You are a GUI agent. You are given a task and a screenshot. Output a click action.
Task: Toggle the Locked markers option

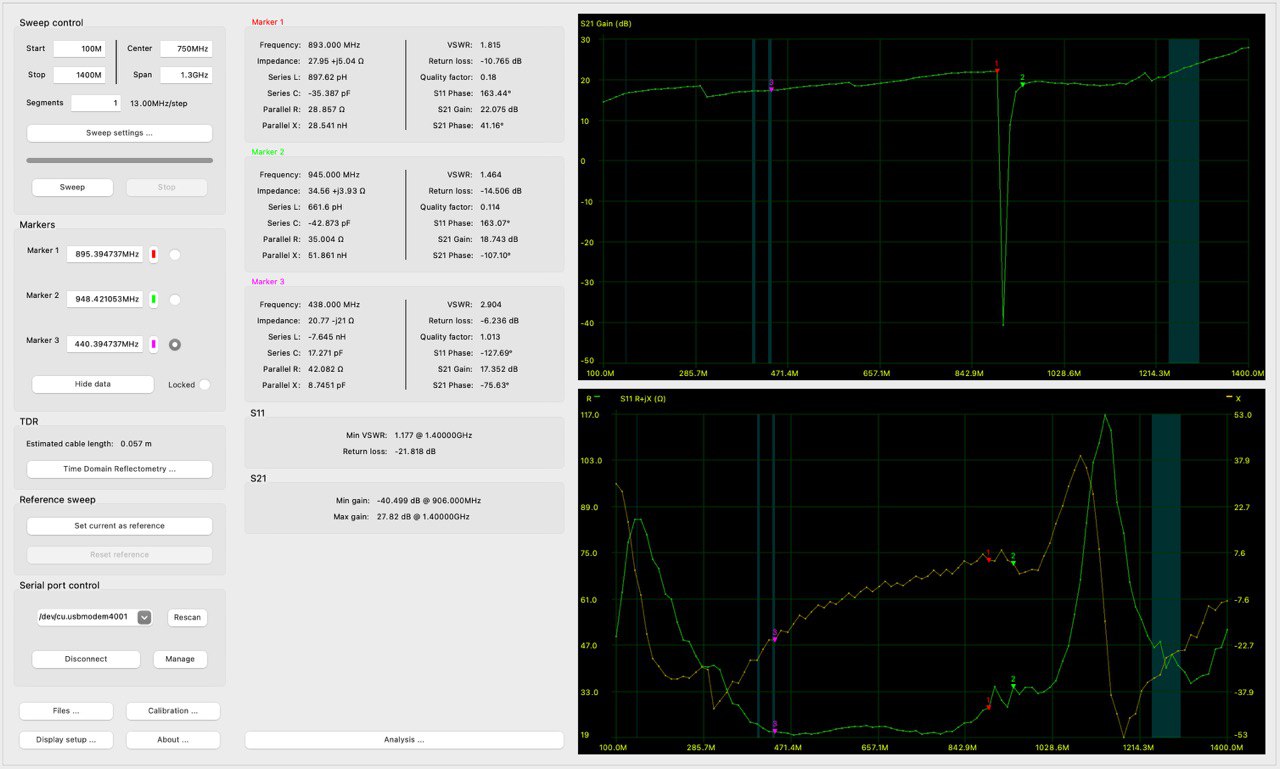(x=204, y=384)
